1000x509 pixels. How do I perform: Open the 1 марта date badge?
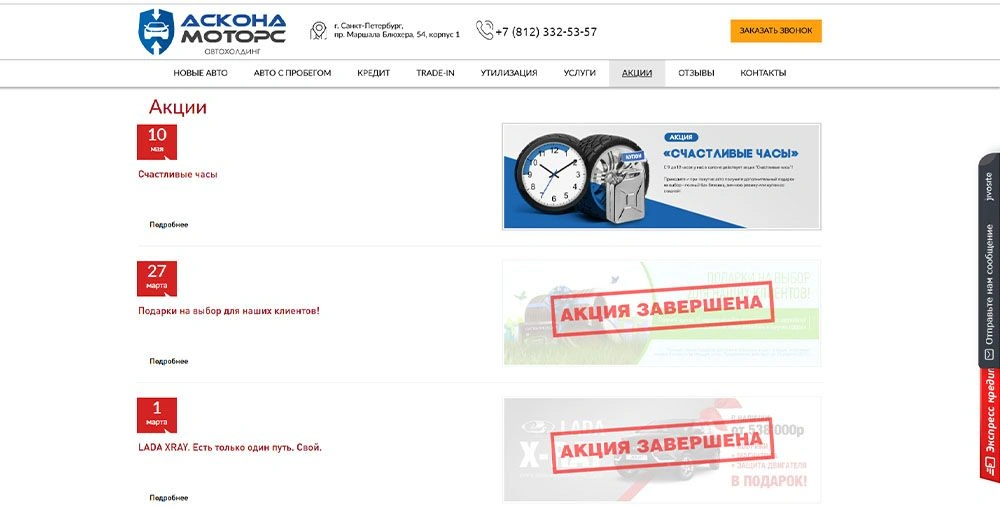pyautogui.click(x=157, y=415)
